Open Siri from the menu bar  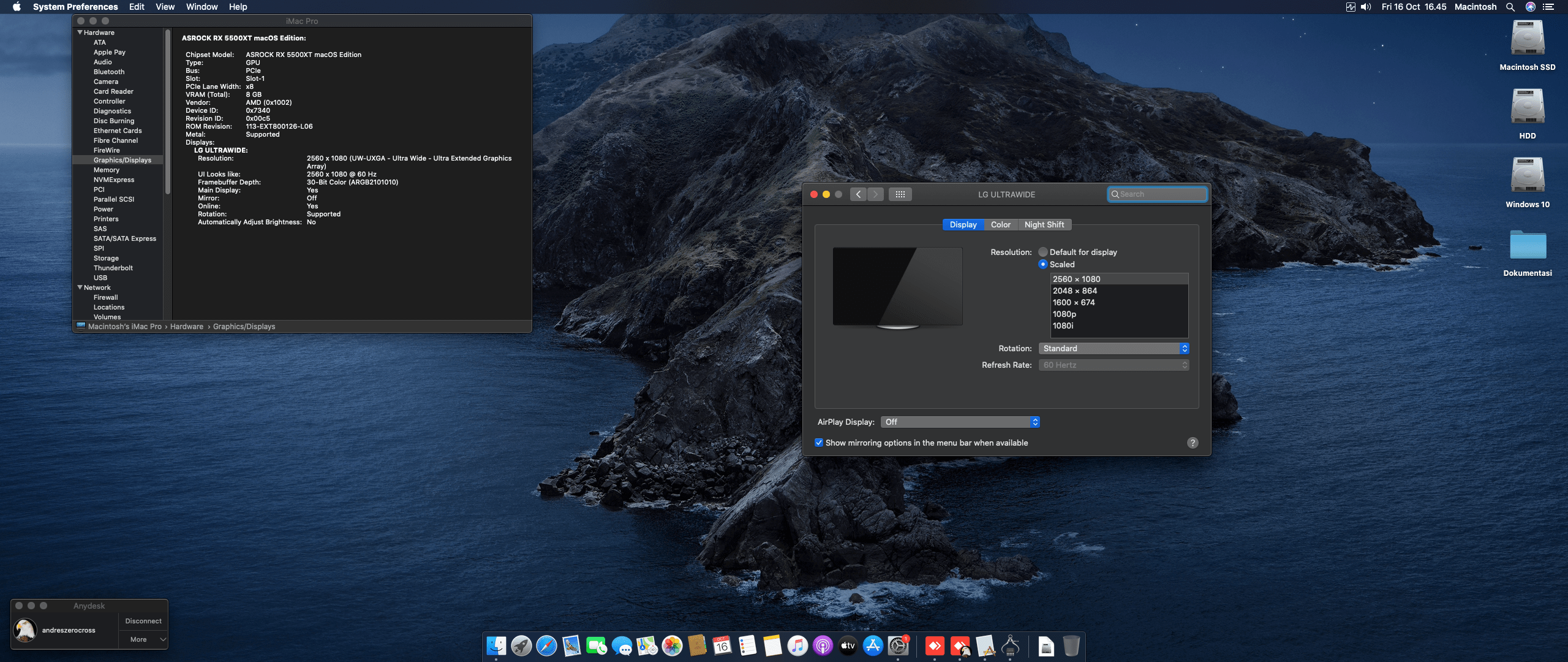point(1531,7)
